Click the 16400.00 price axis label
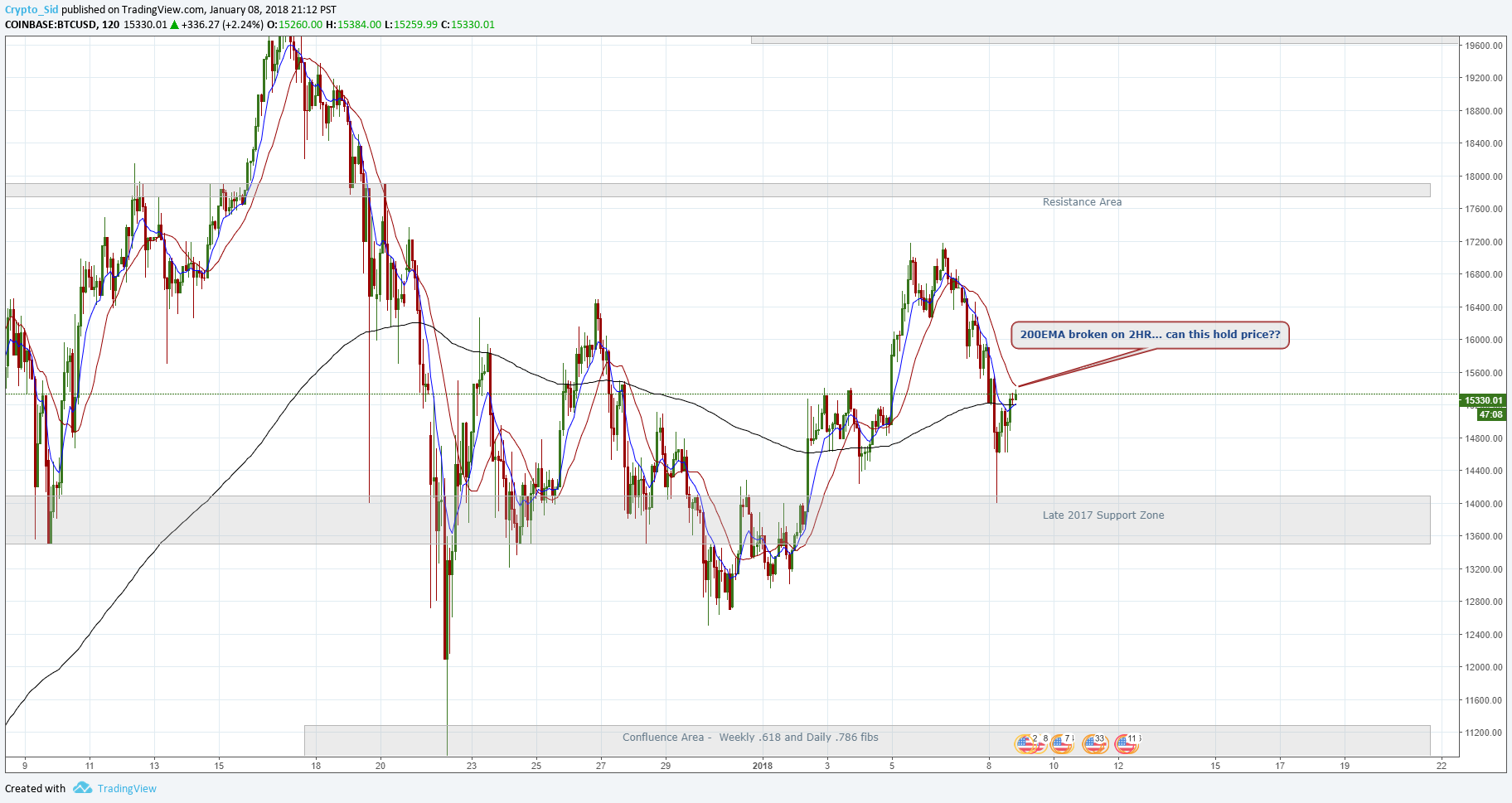Screen dimensions: 1512x803 [1484, 307]
